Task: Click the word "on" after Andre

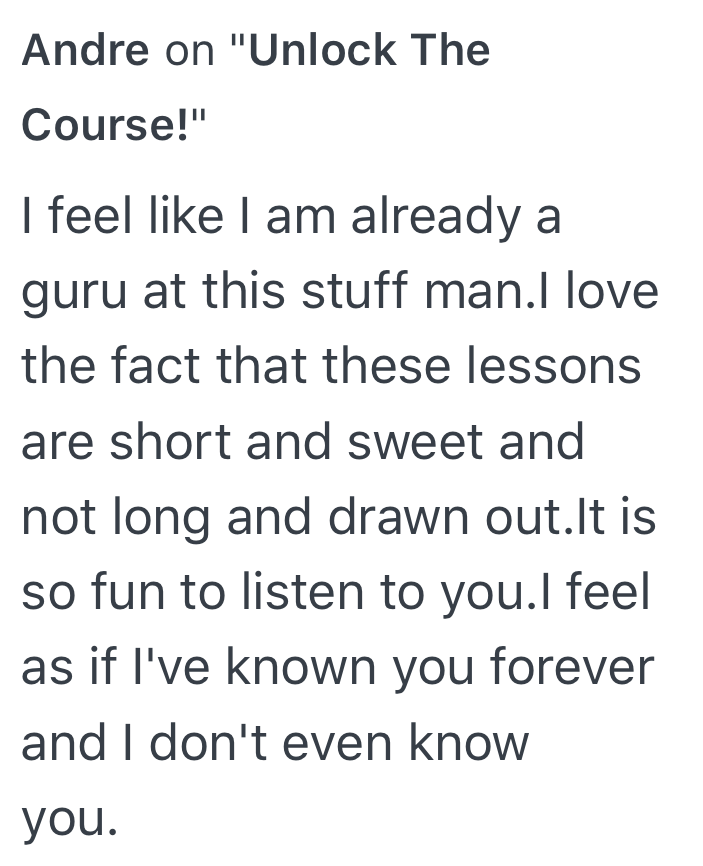Action: click(x=189, y=51)
